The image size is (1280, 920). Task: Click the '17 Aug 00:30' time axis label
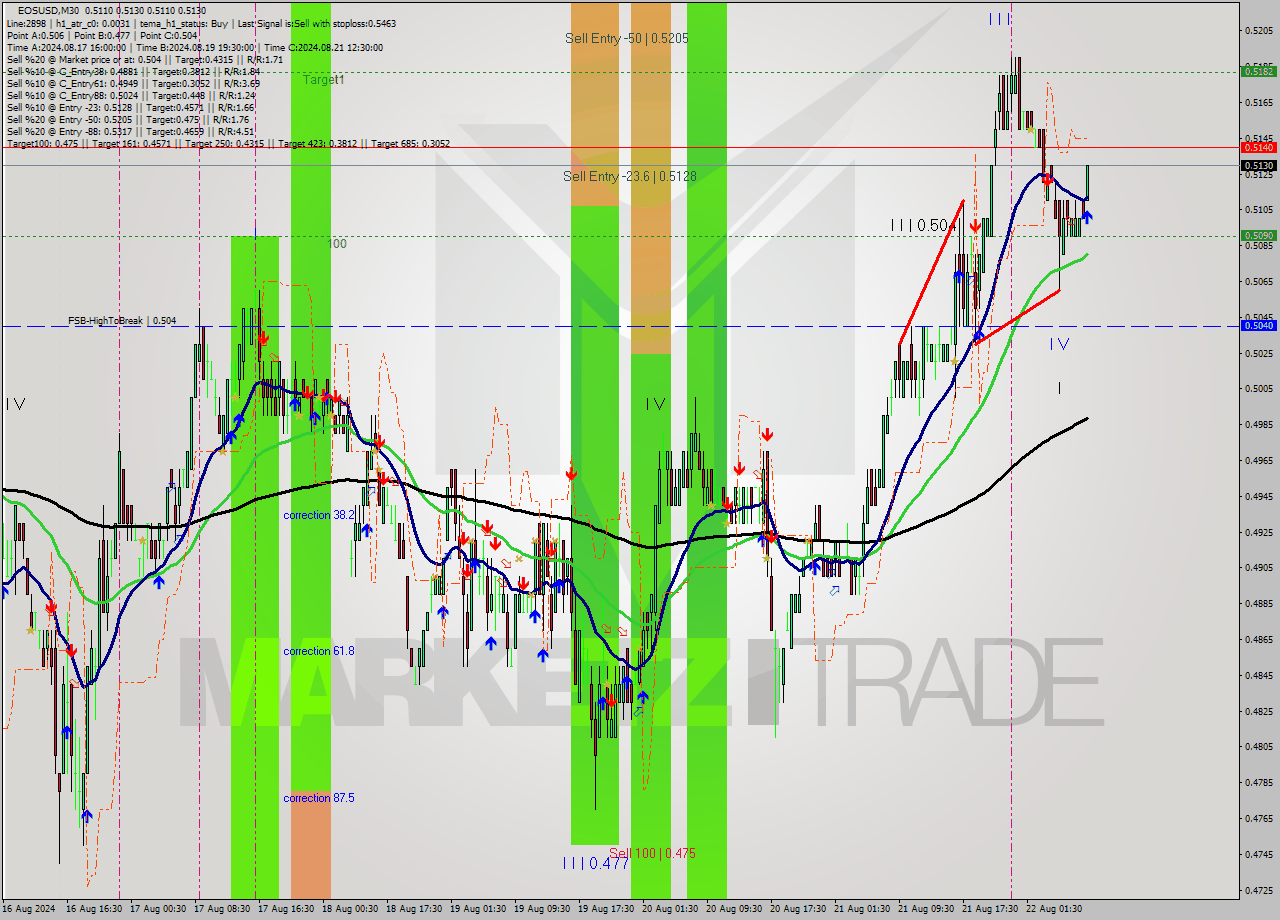coord(158,909)
